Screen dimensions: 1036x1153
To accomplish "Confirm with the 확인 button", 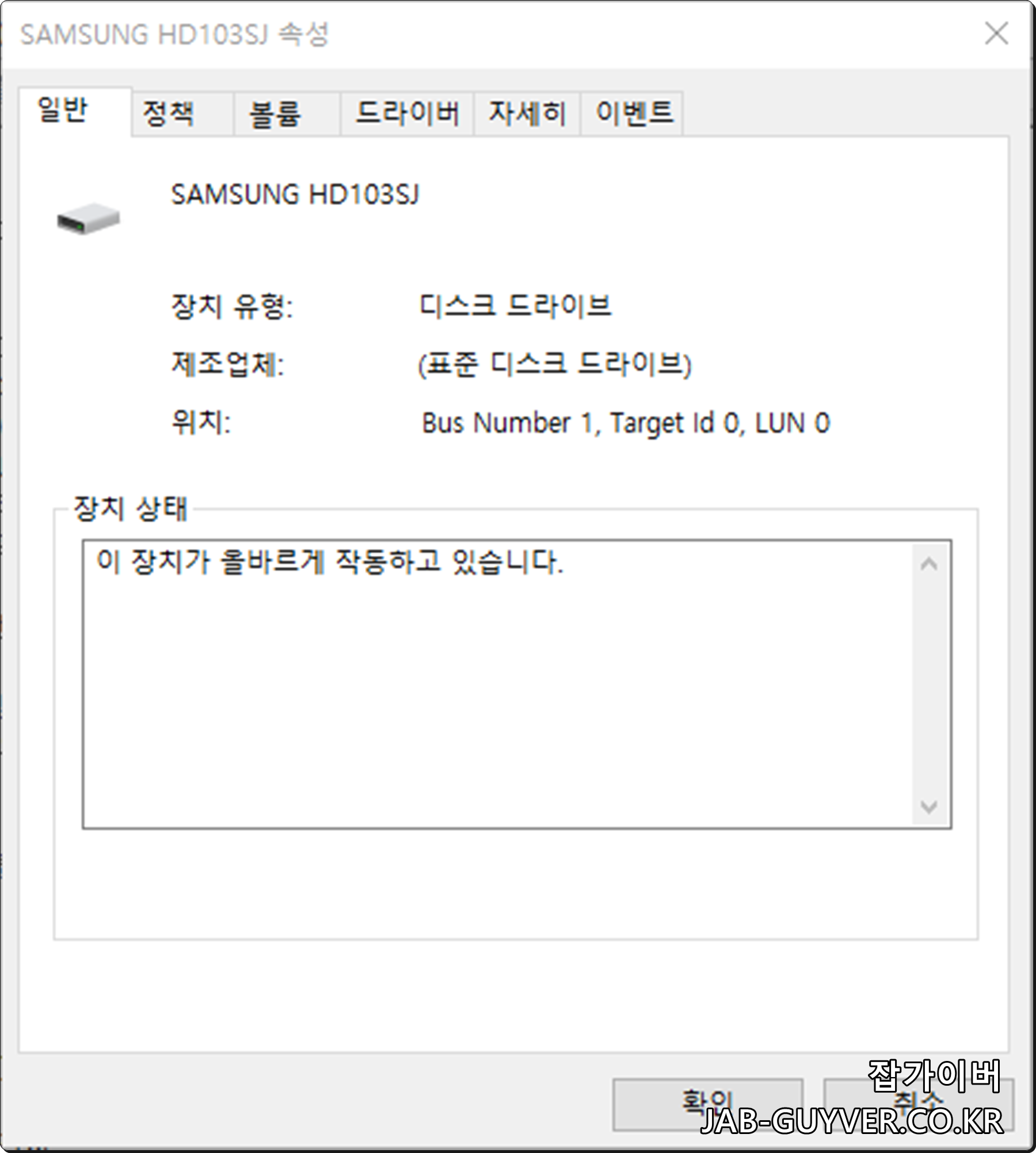I will pos(707,1104).
